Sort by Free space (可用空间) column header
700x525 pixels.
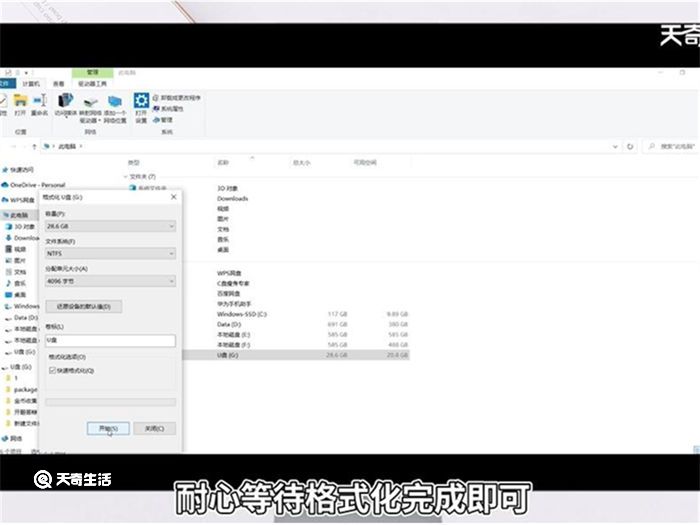coord(365,162)
